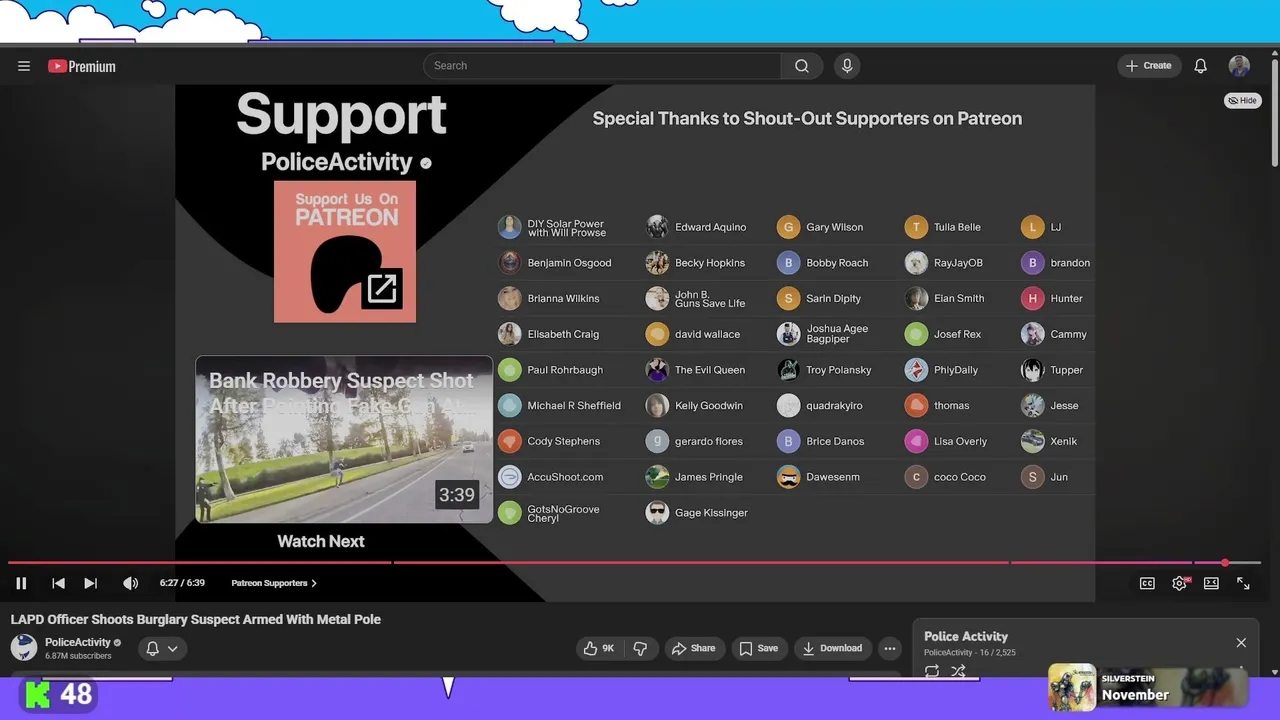Viewport: 1280px width, 720px height.
Task: Toggle loop playlist icon
Action: click(x=932, y=672)
